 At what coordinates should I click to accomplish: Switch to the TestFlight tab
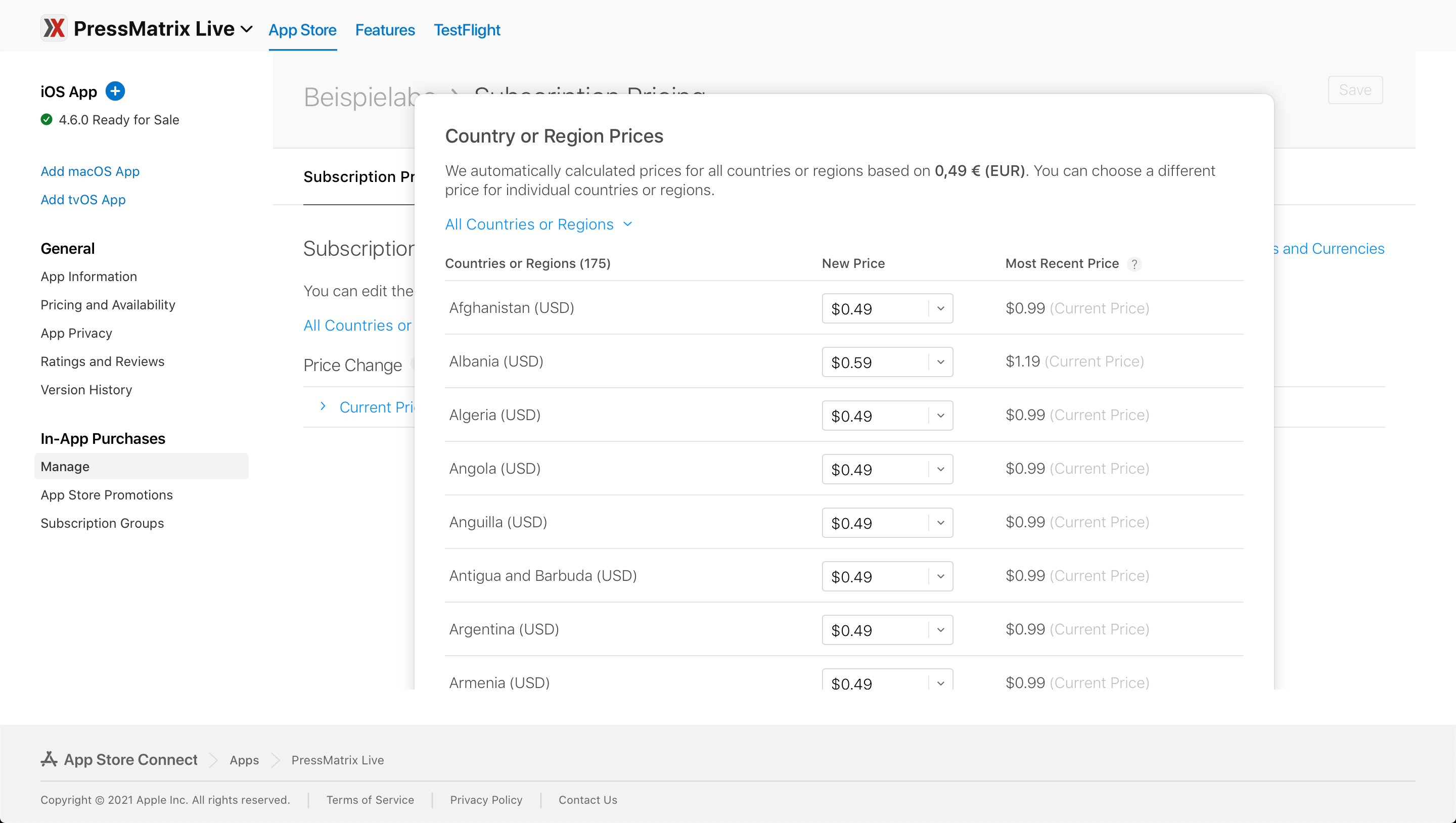pyautogui.click(x=467, y=30)
